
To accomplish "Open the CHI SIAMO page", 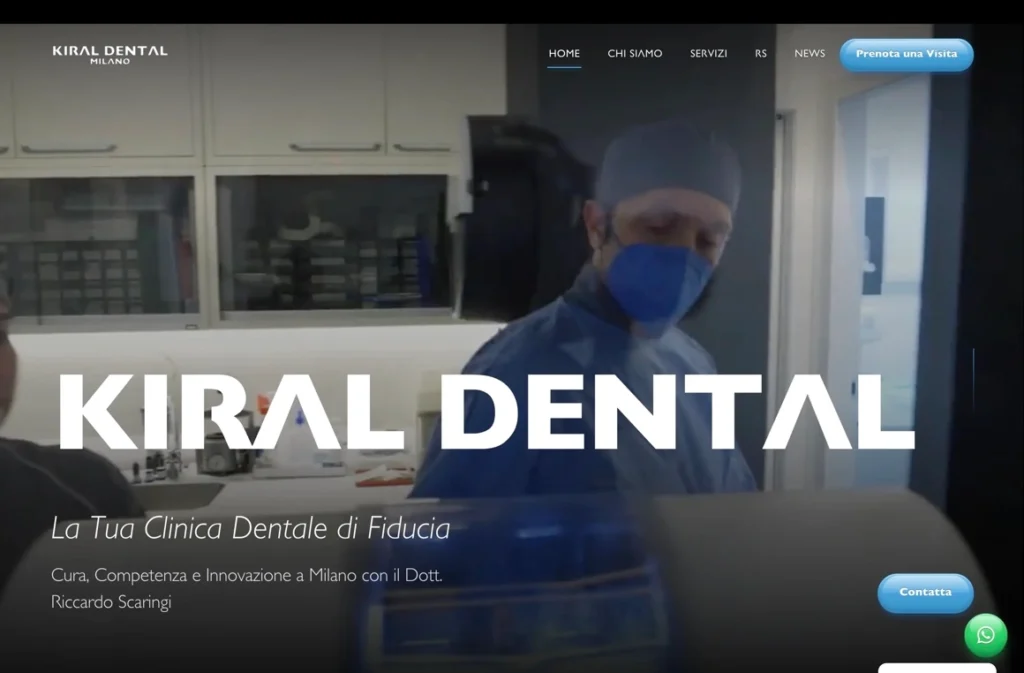I will click(x=635, y=54).
